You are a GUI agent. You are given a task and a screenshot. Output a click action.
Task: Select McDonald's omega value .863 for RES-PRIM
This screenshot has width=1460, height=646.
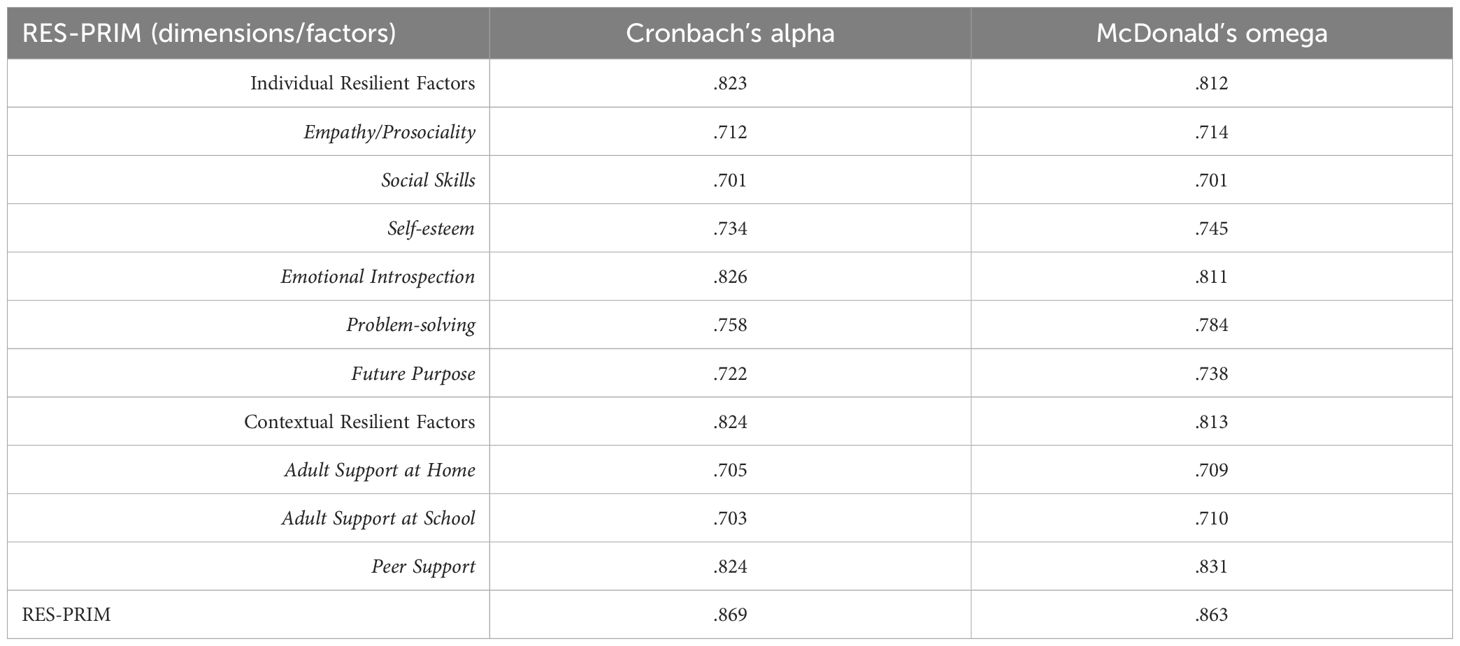coord(1211,615)
